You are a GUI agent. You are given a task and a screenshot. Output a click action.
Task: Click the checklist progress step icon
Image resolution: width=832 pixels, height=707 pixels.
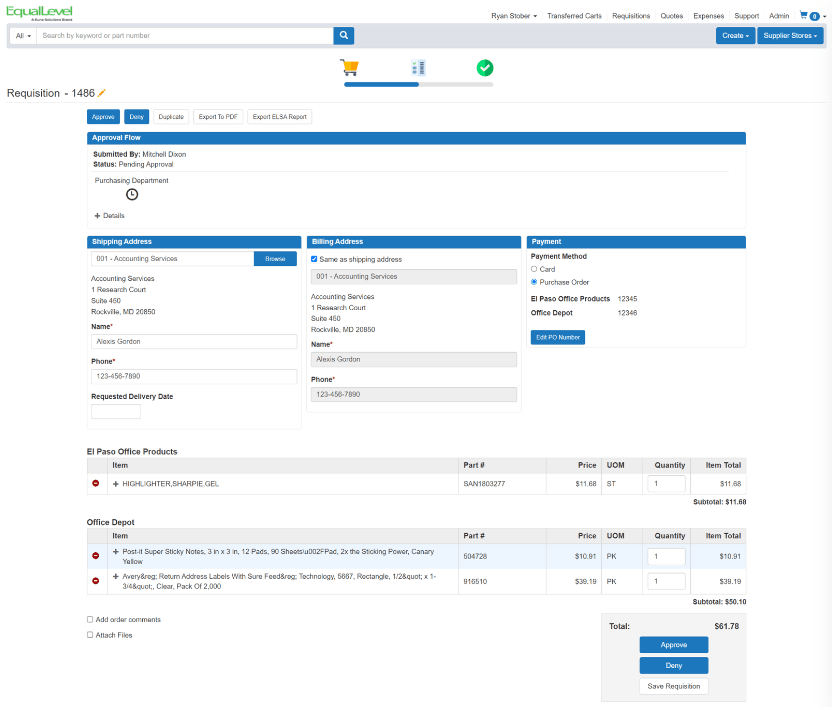click(418, 68)
